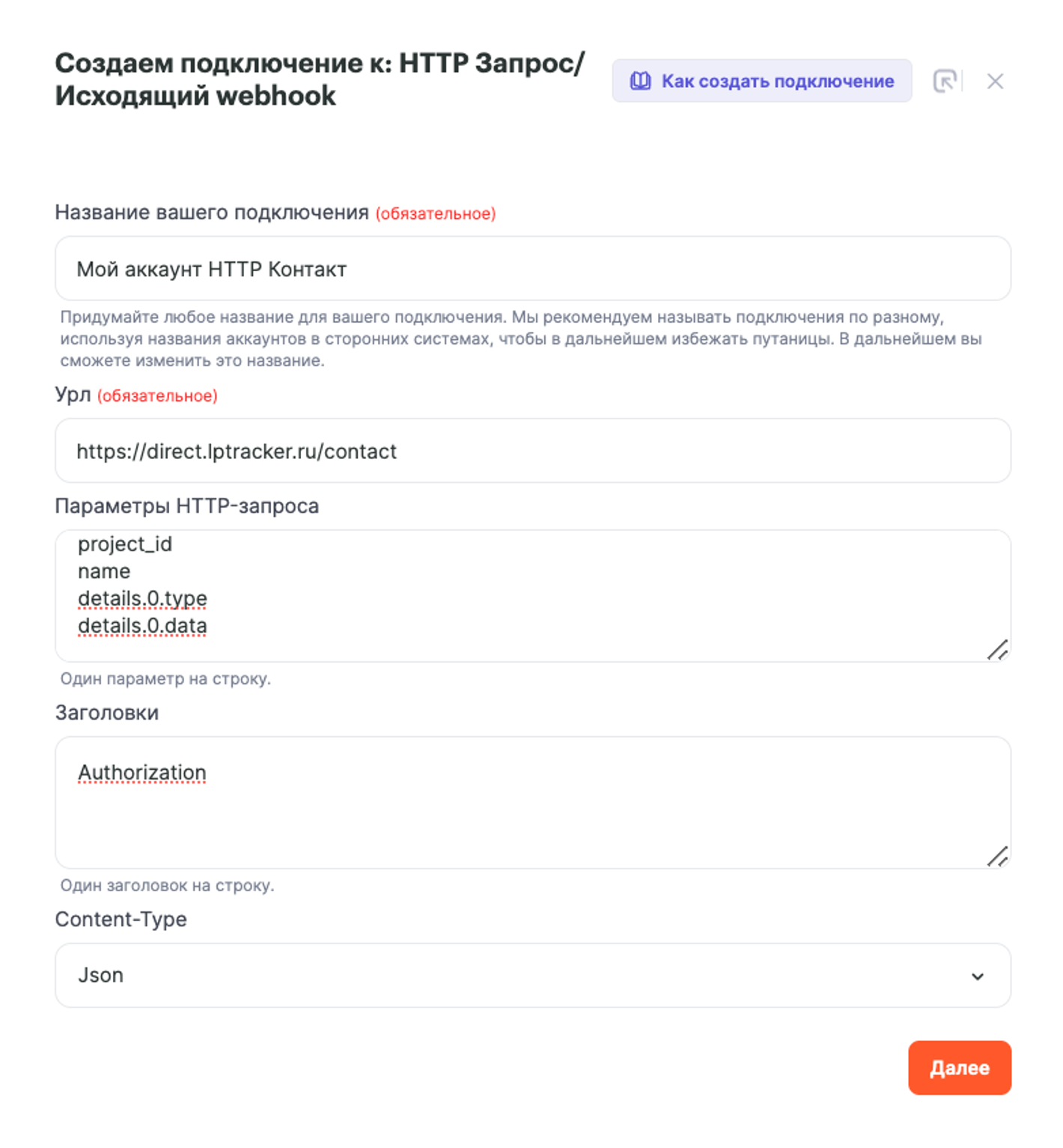Open the 'Как создать подключение' help link
This screenshot has width=1063, height=1148.
pos(777,81)
